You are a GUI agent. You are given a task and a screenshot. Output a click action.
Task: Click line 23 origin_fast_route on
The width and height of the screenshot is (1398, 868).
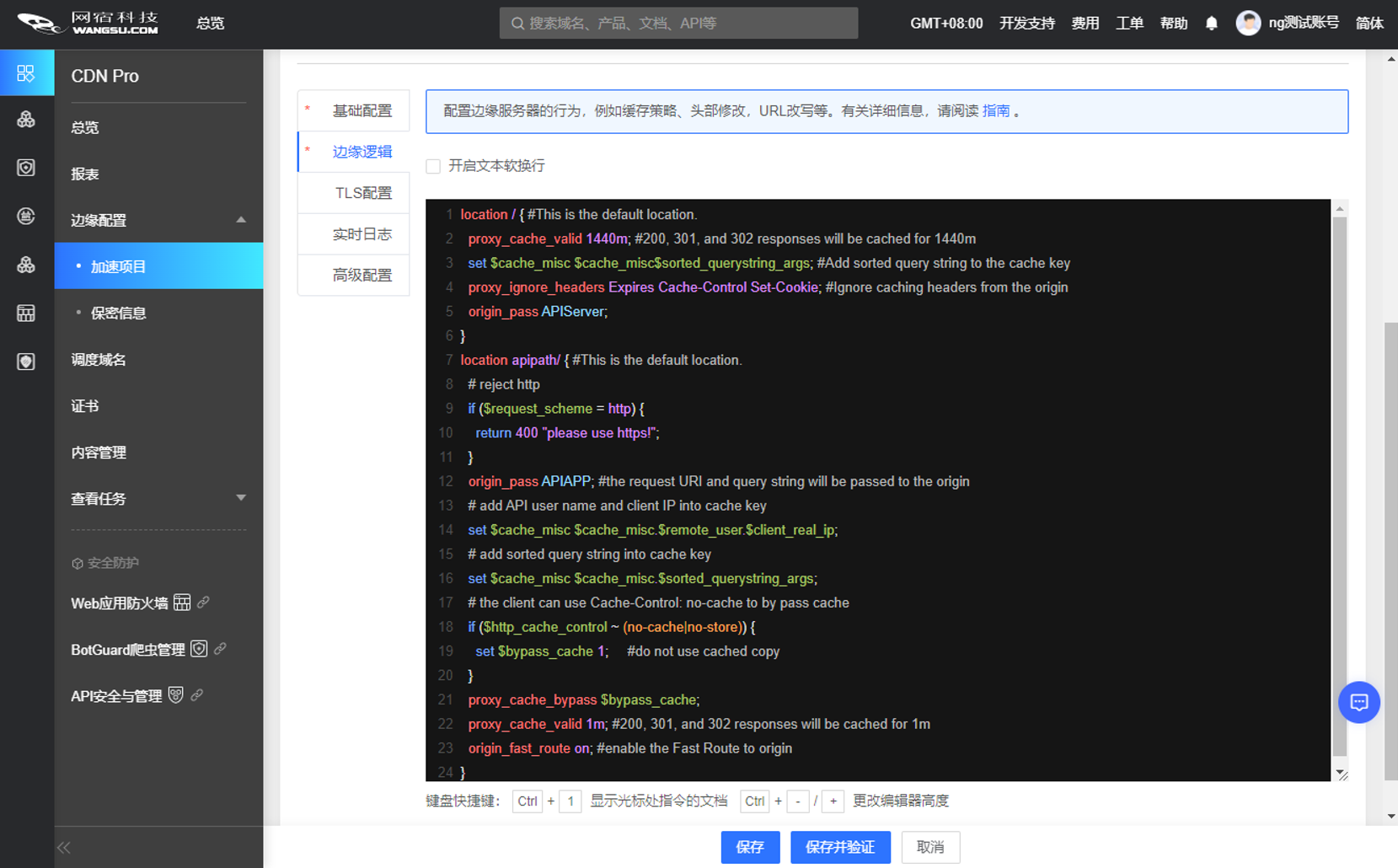tap(531, 747)
